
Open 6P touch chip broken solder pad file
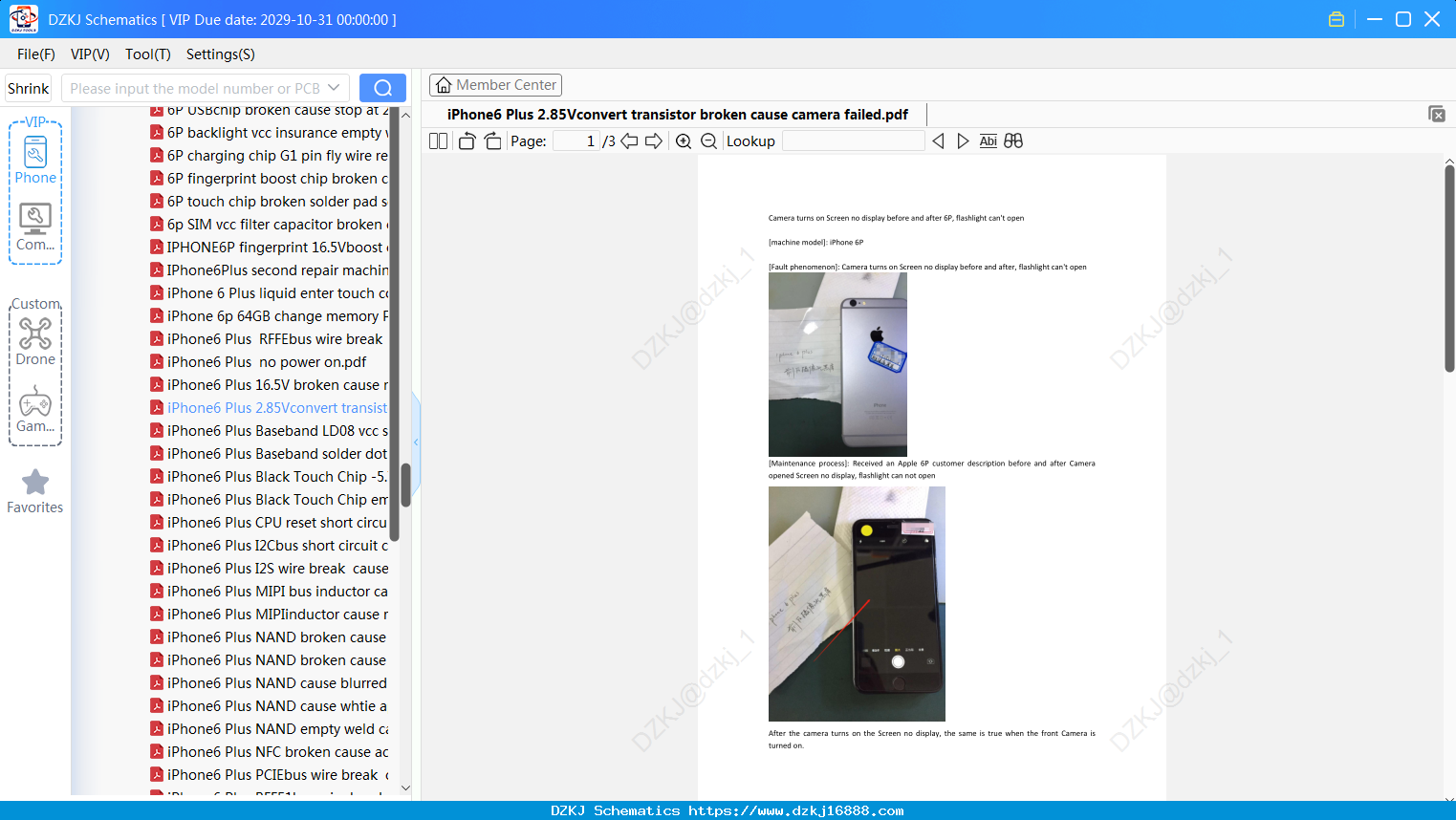270,202
